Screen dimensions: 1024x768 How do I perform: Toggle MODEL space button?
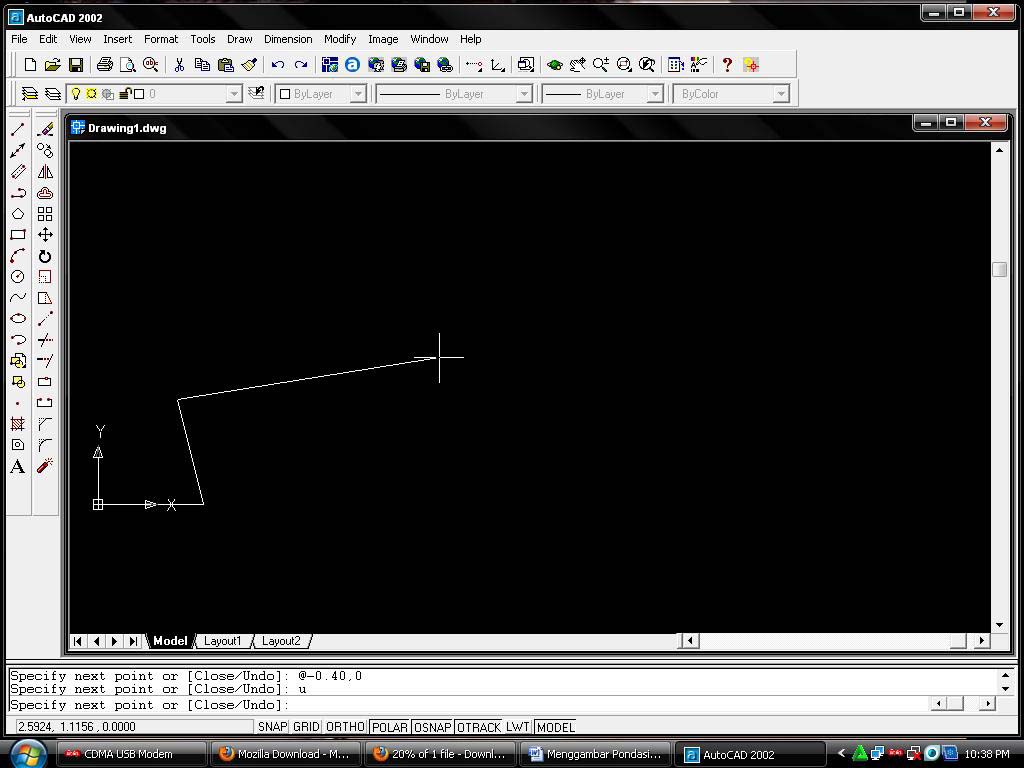tap(555, 727)
